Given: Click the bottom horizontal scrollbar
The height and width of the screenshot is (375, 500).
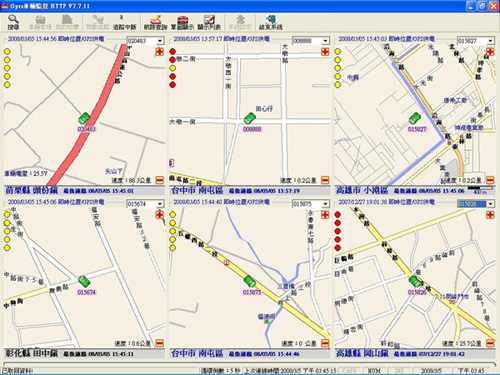Looking at the screenshot, I should point(249,364).
